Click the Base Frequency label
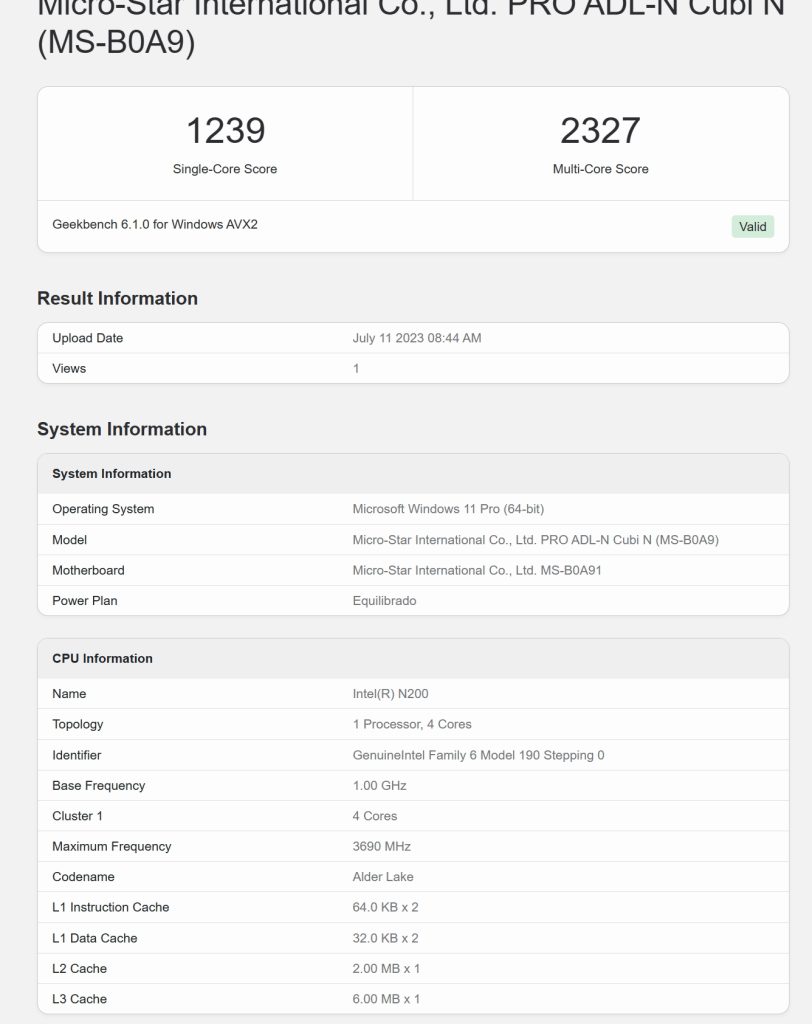812x1024 pixels. point(99,786)
